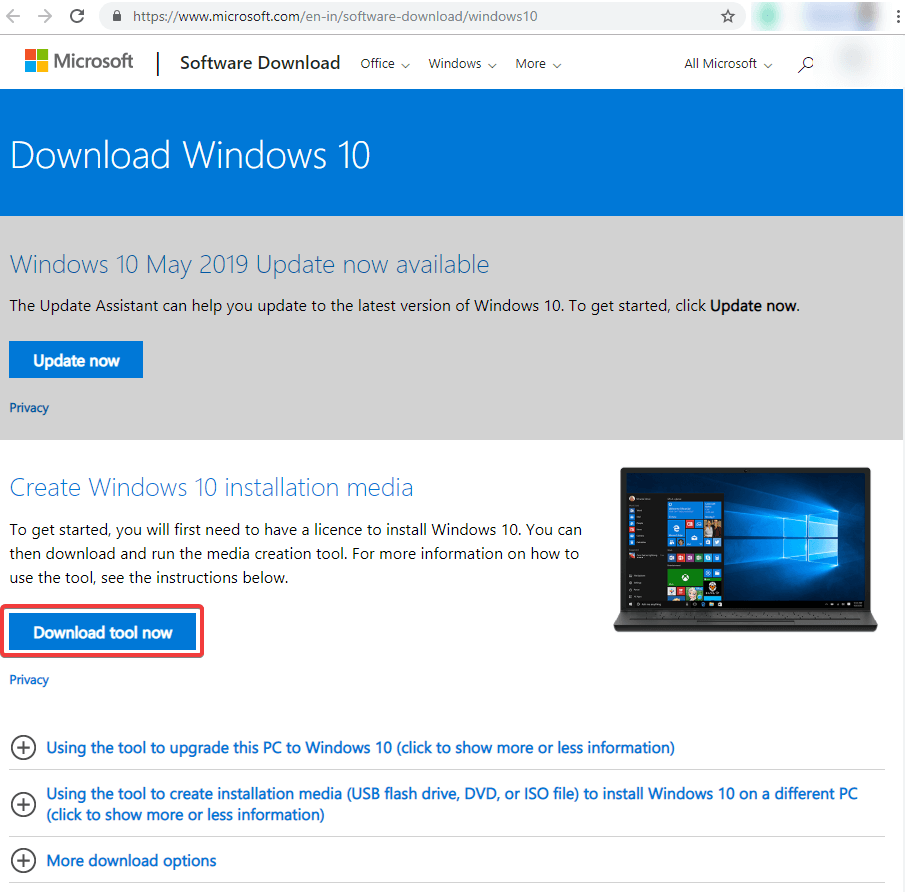Image resolution: width=905 pixels, height=892 pixels.
Task: Expand the All Microsoft menu
Action: (728, 64)
